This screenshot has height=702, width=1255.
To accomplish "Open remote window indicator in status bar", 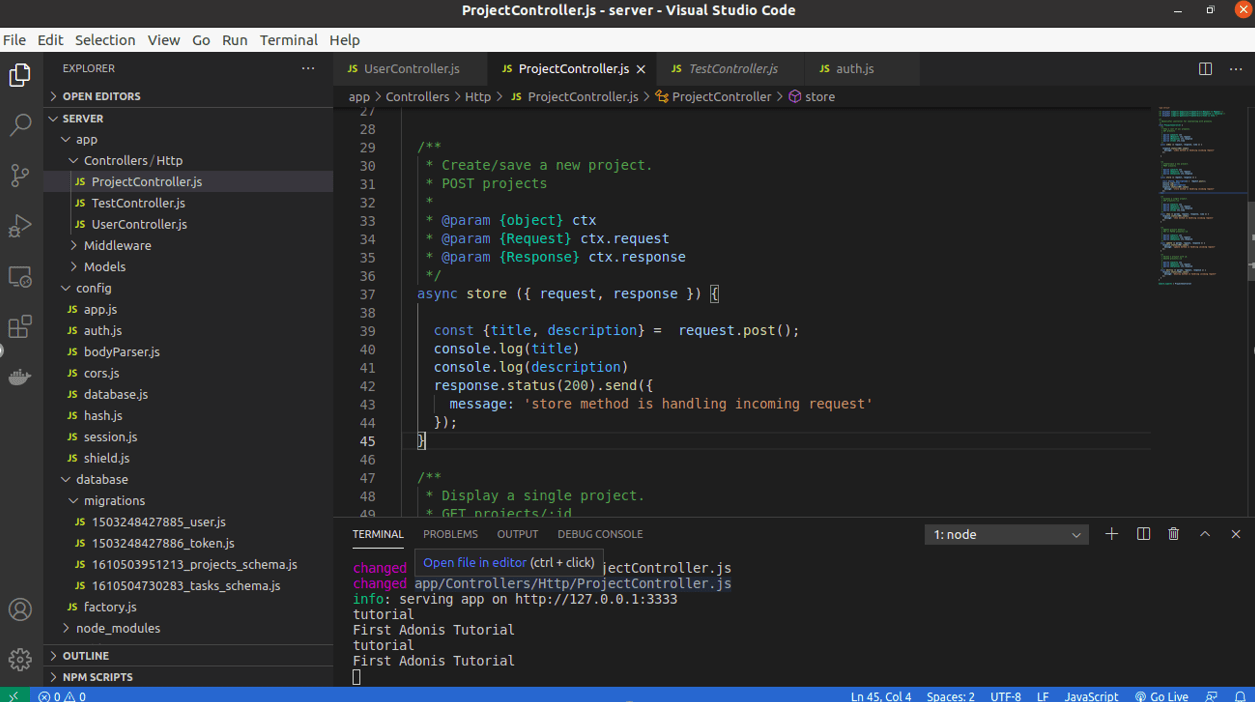I will tap(13, 695).
